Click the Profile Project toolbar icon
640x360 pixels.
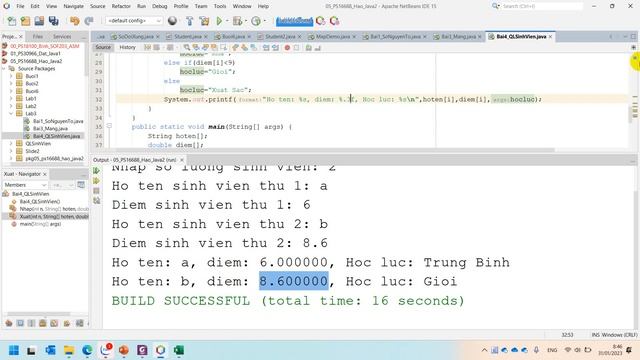[x=256, y=21]
